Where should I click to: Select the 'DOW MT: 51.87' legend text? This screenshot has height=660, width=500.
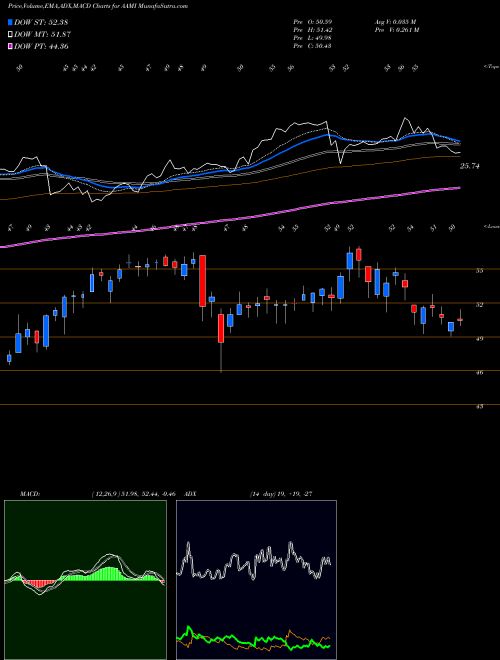click(42, 35)
